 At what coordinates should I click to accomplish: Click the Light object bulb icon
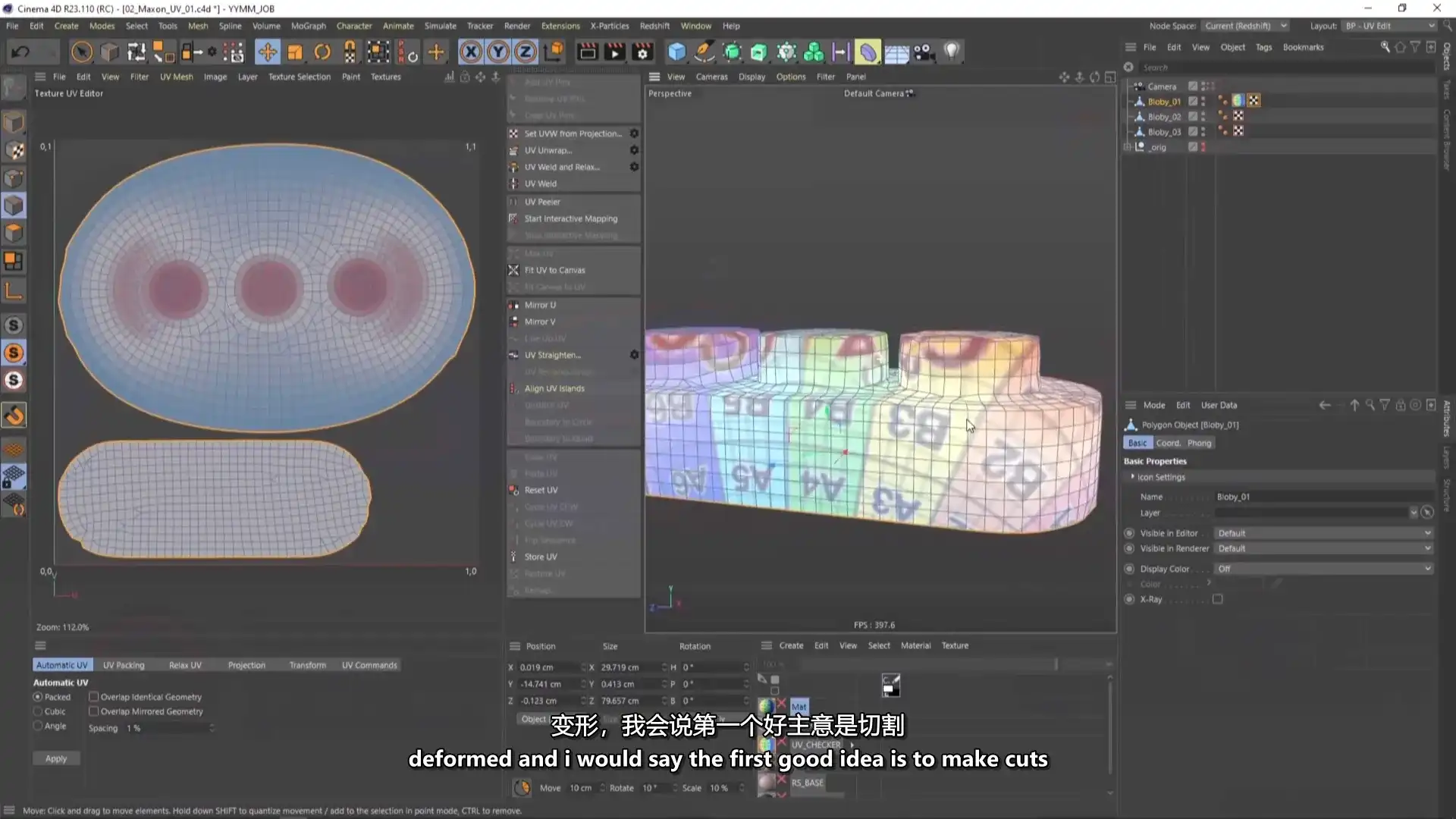pos(952,52)
